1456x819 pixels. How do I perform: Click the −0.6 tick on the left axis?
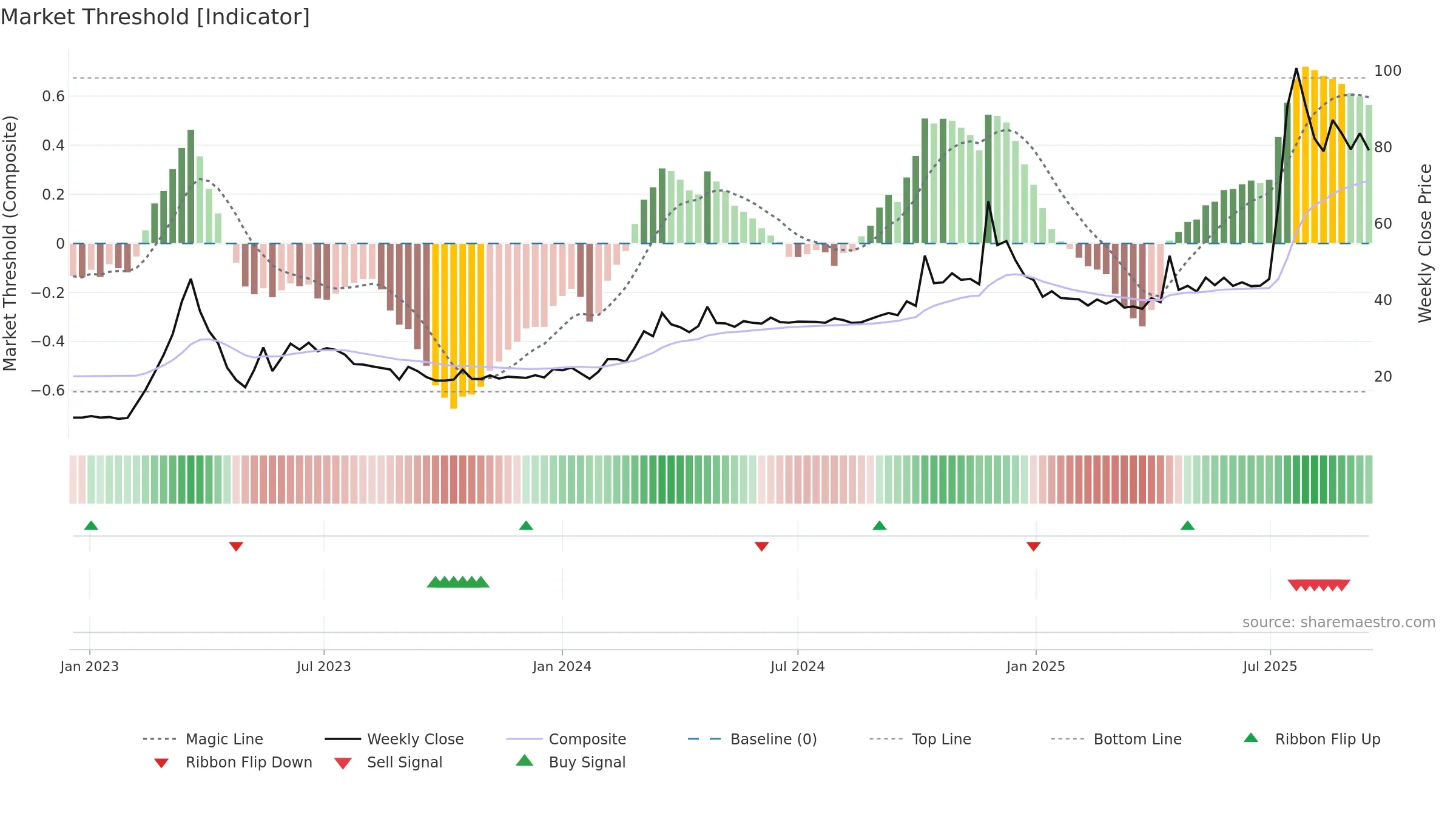click(x=48, y=390)
